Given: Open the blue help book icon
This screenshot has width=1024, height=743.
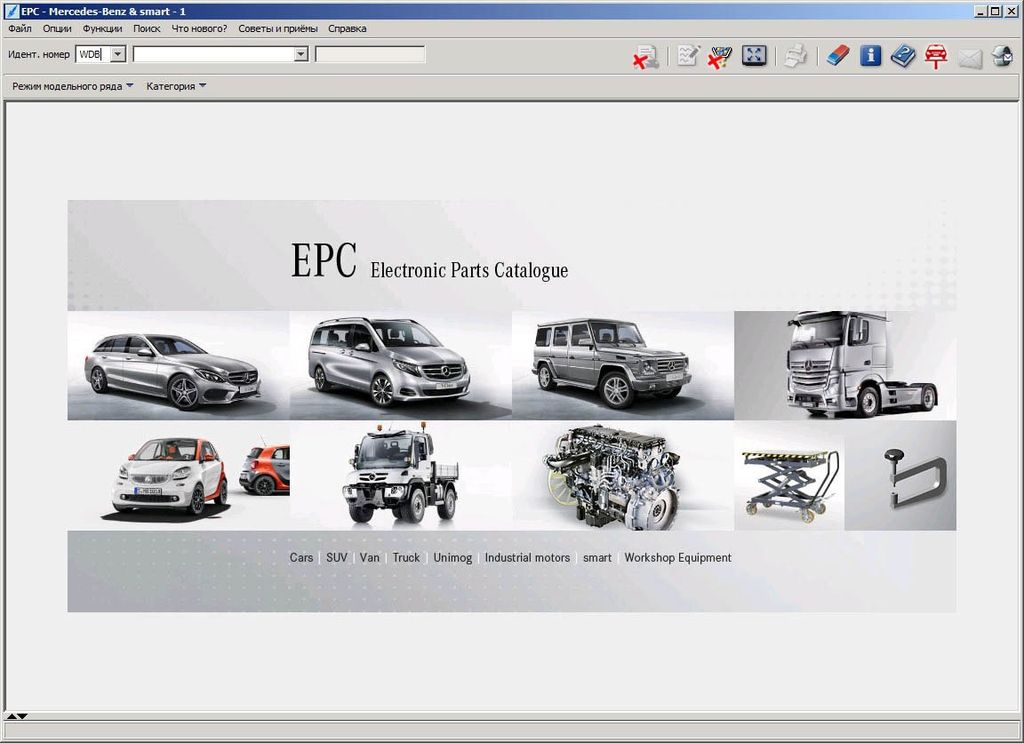Looking at the screenshot, I should pyautogui.click(x=903, y=56).
